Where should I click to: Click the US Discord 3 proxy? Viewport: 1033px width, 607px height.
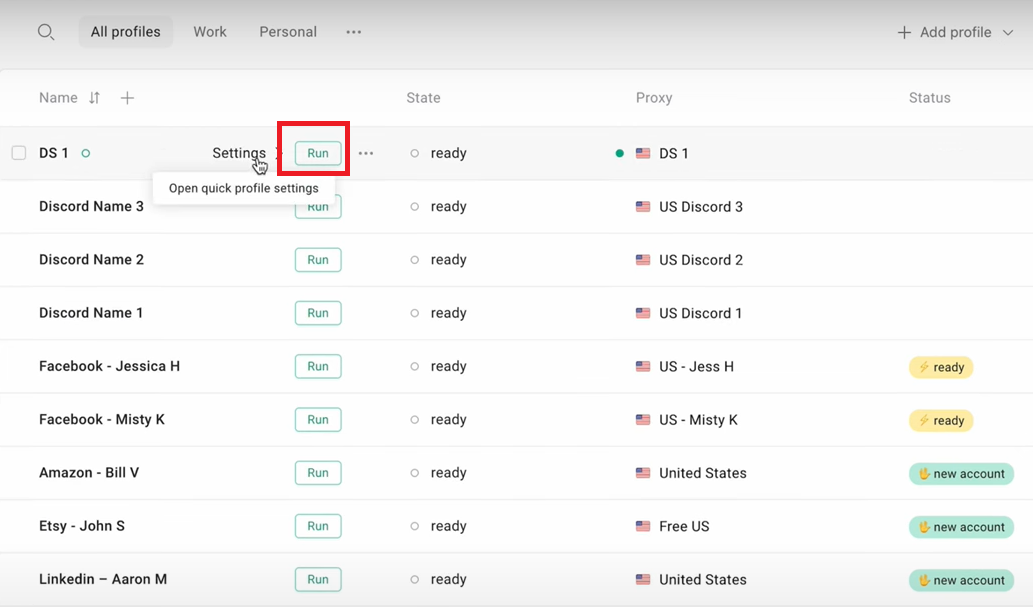[700, 207]
